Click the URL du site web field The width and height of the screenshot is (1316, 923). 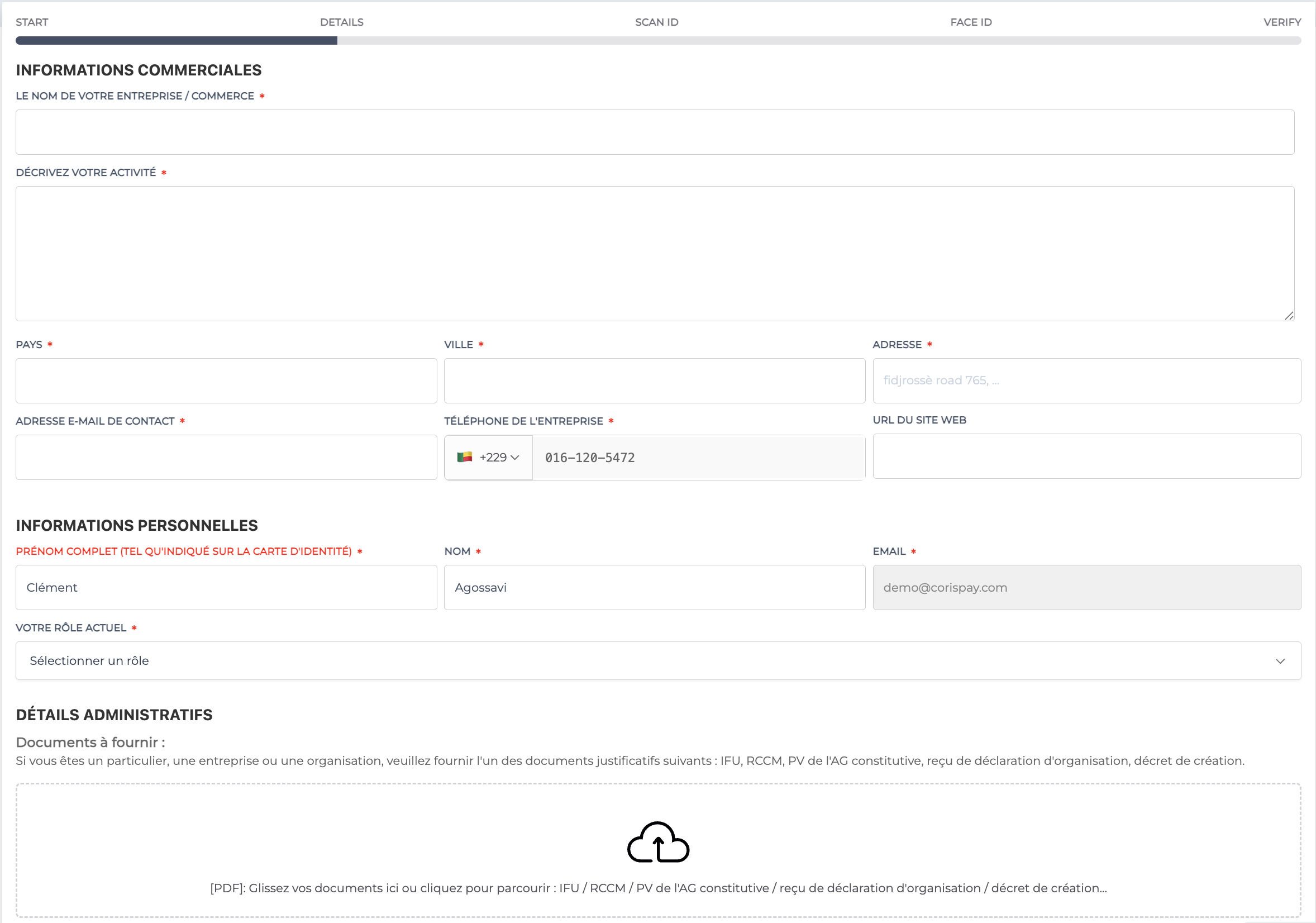[1087, 456]
